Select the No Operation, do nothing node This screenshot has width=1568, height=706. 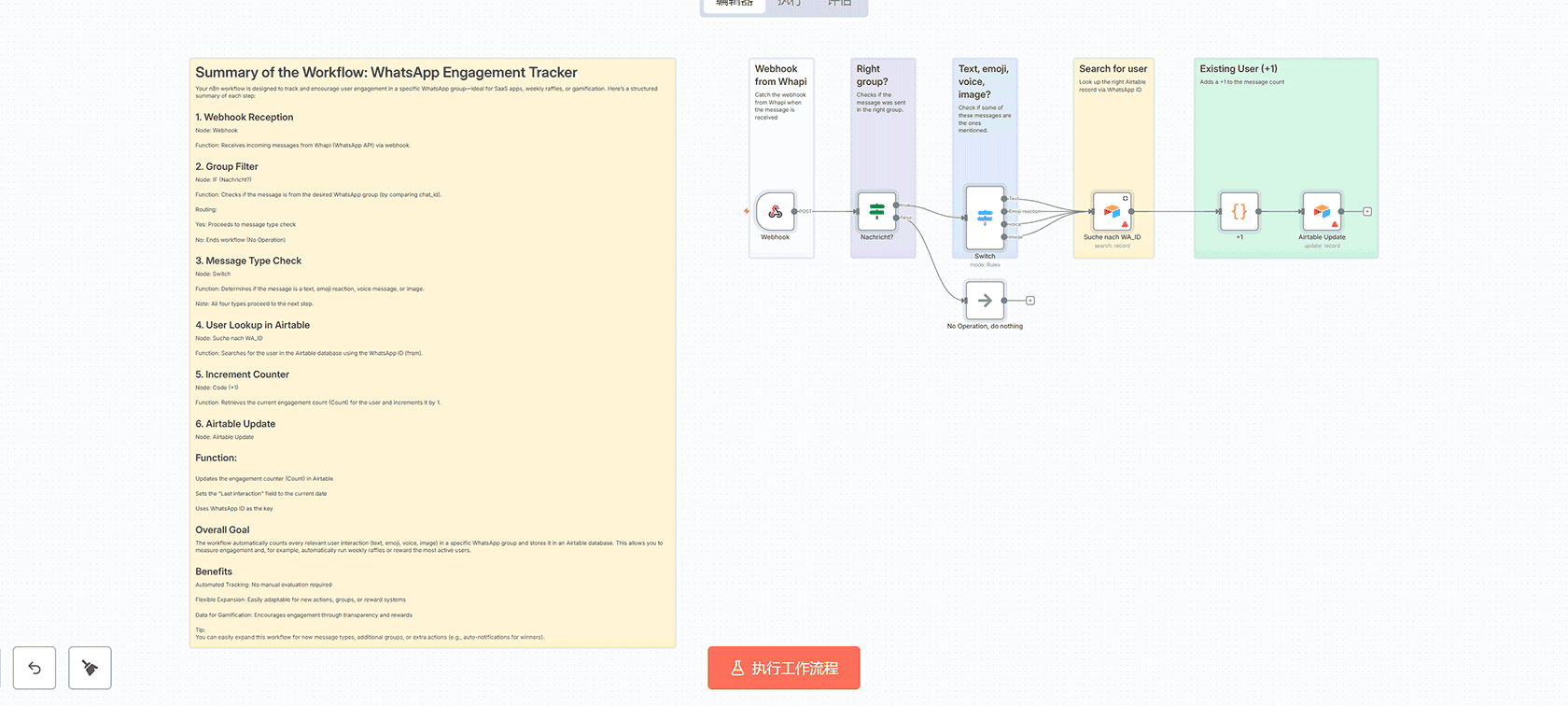[984, 301]
